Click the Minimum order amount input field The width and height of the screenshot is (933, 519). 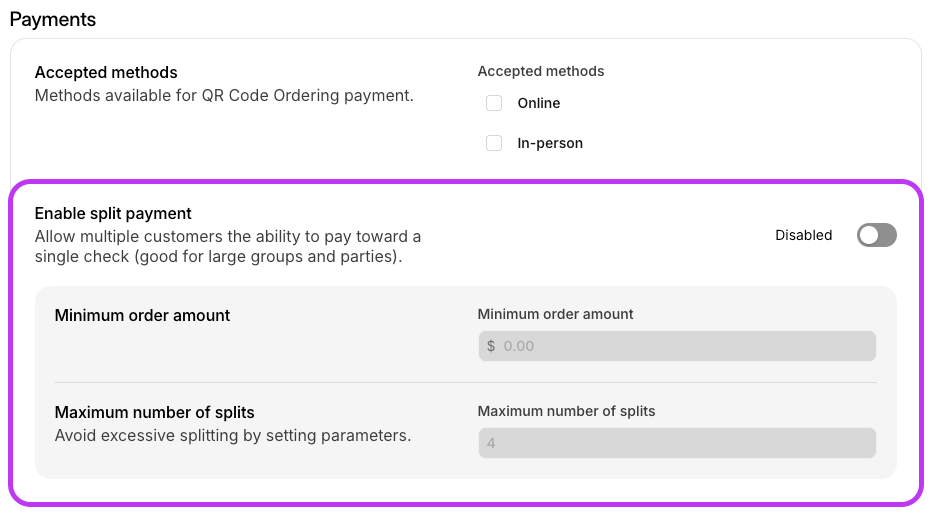(686, 346)
